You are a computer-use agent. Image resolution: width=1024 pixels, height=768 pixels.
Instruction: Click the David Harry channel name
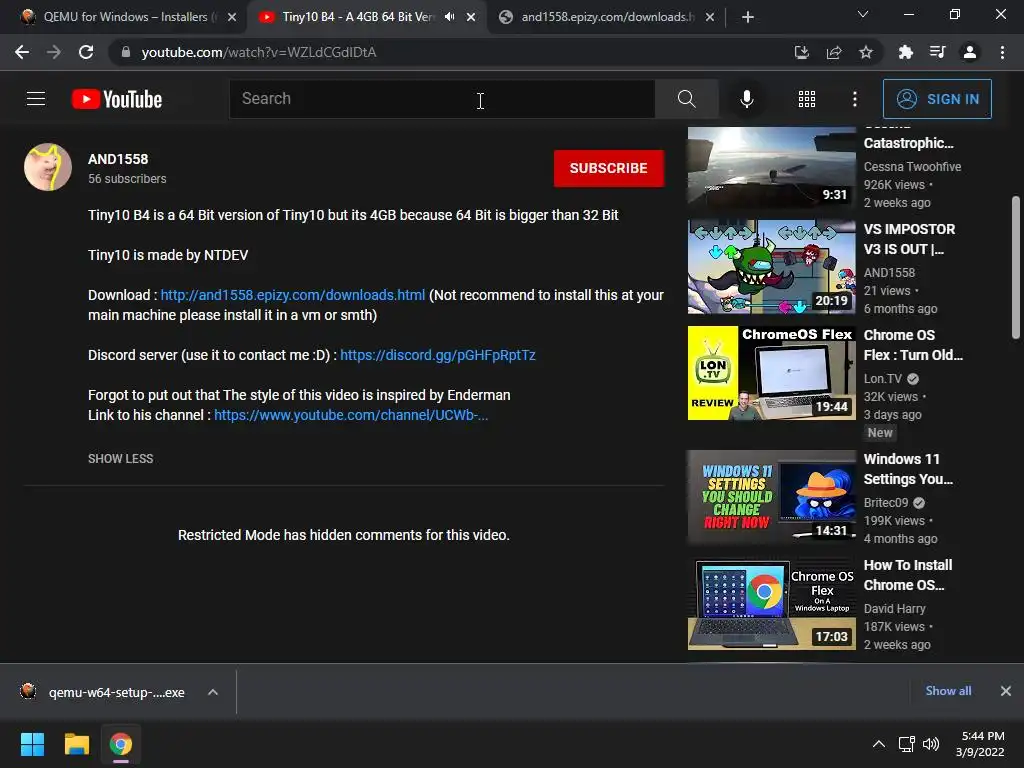[895, 609]
